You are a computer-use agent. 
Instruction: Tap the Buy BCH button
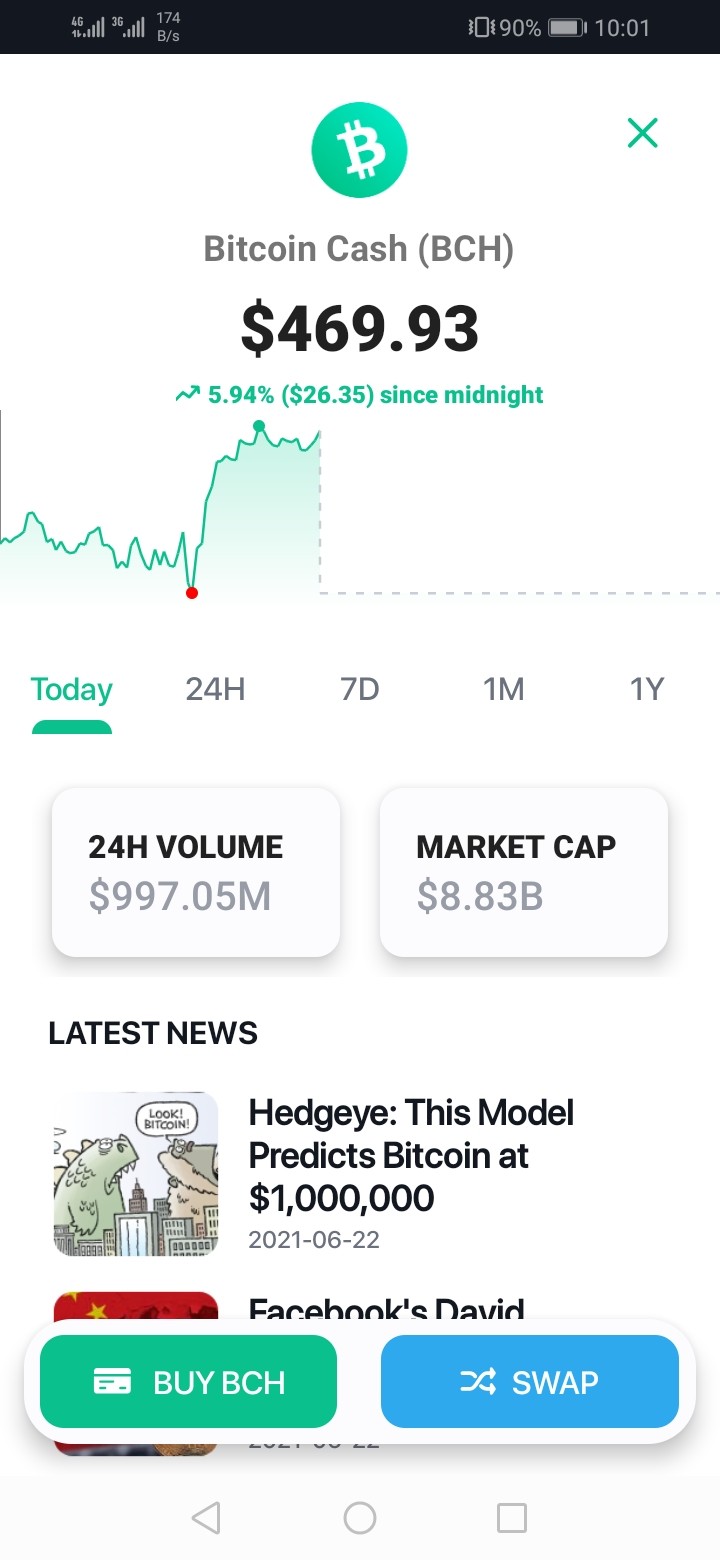188,1382
